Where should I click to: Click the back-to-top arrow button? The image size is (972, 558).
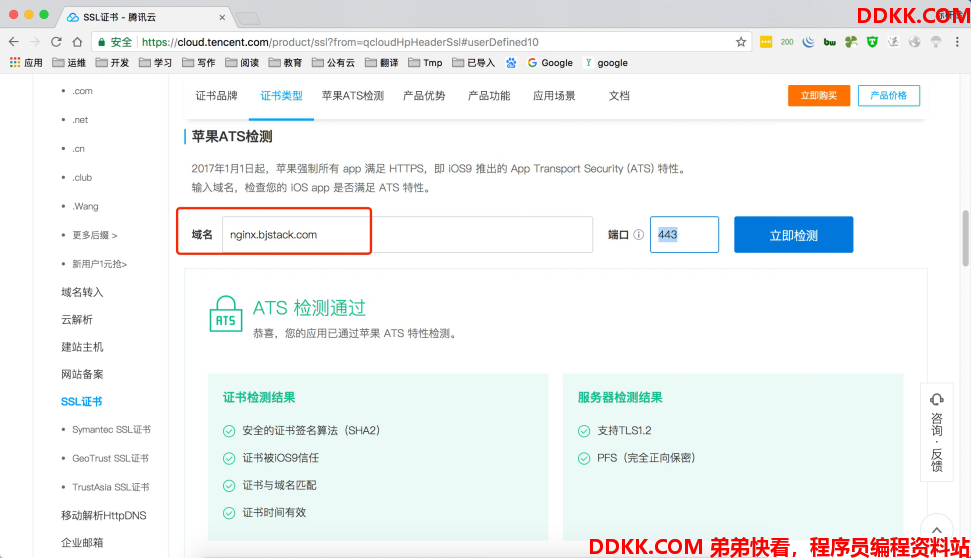(937, 530)
